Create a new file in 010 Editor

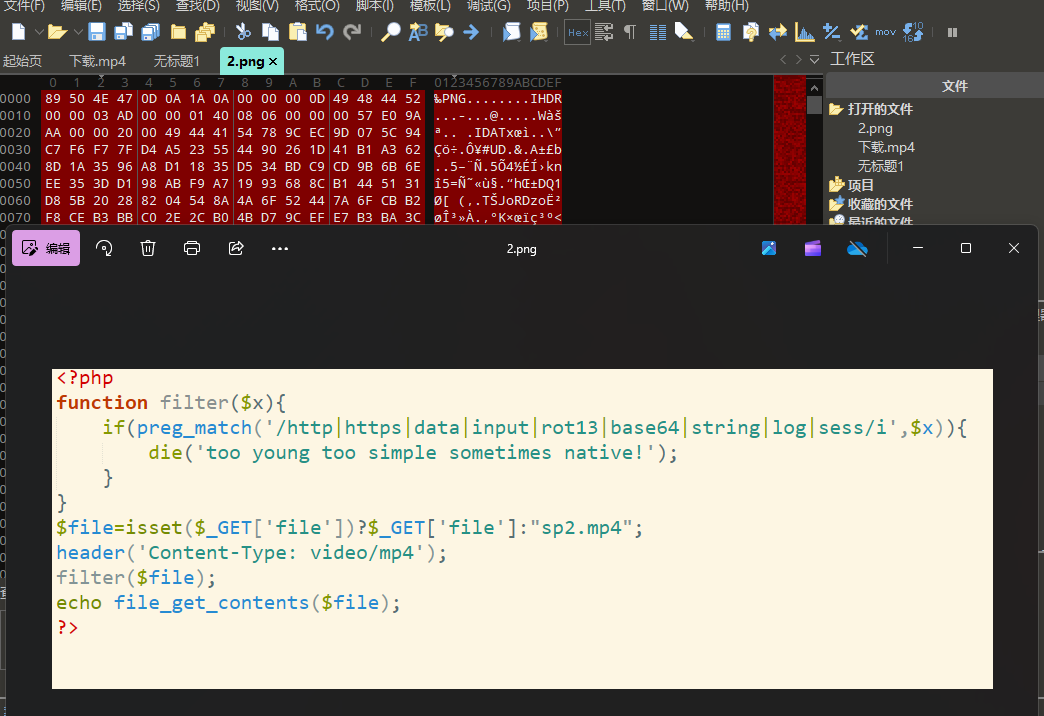[19, 31]
